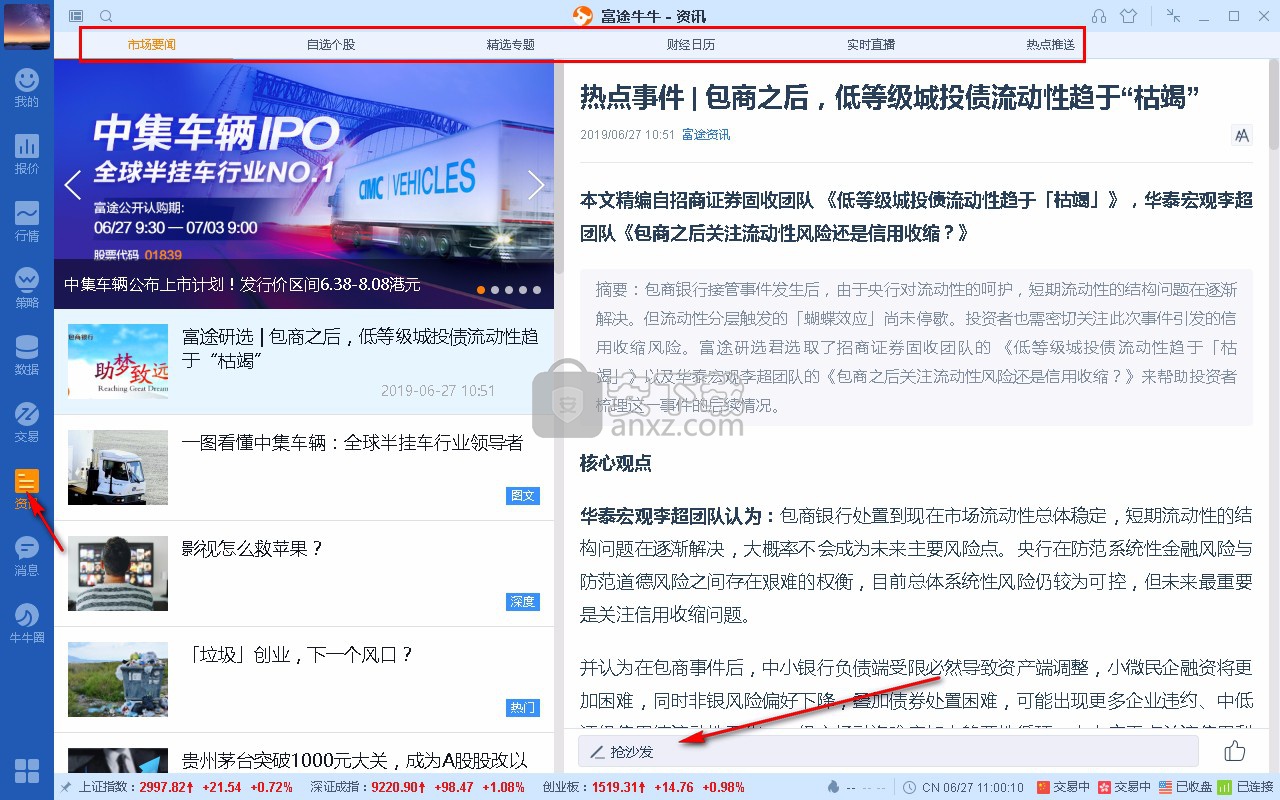Open the 行情 market section
The image size is (1280, 800).
[27, 221]
